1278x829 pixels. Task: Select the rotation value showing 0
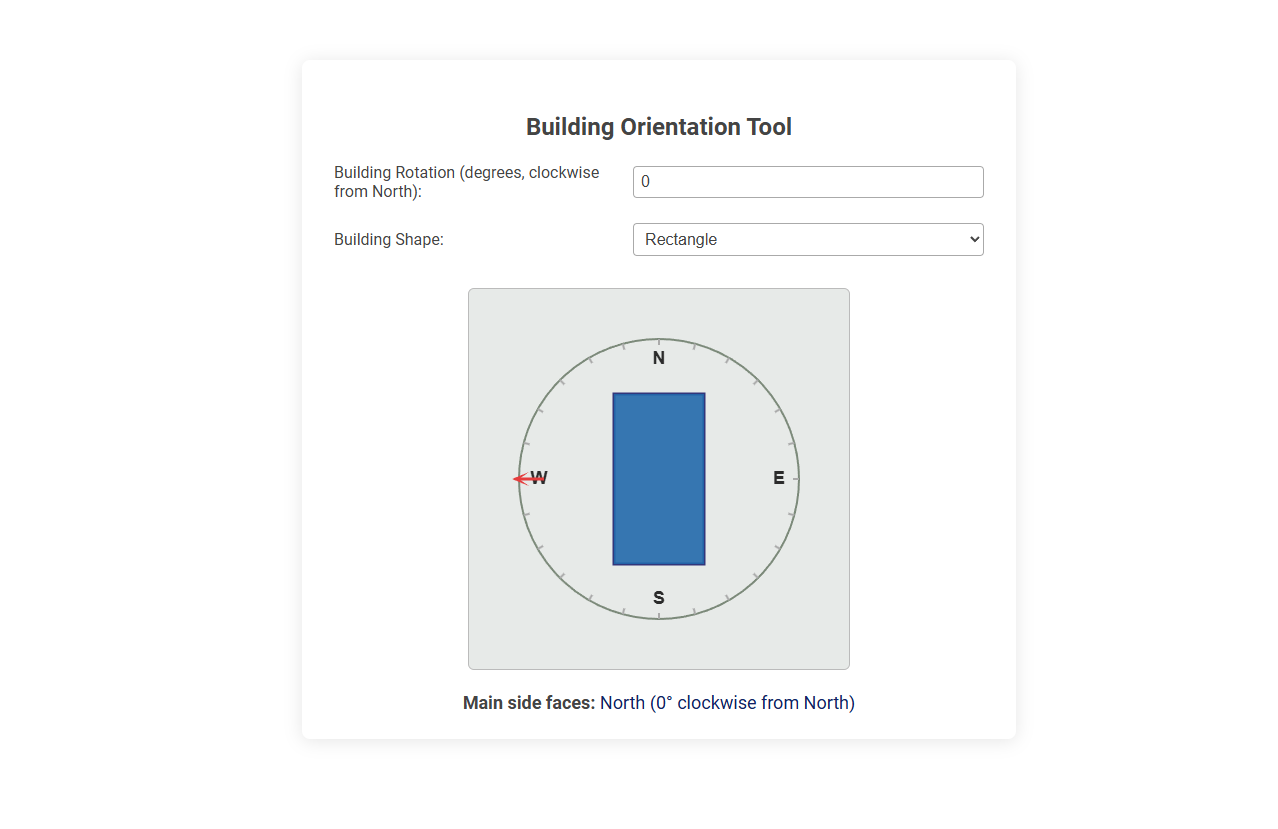pos(644,181)
